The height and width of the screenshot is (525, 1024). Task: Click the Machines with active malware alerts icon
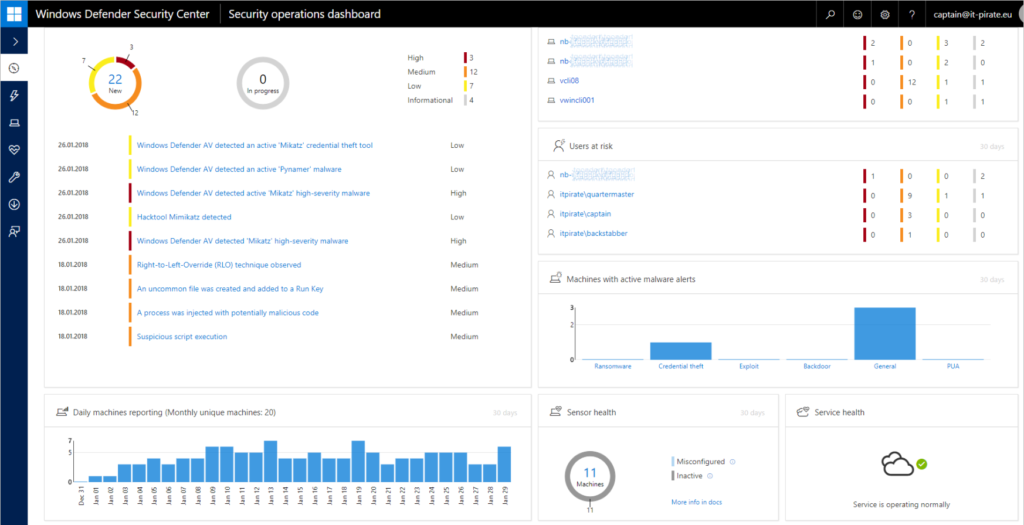click(556, 279)
